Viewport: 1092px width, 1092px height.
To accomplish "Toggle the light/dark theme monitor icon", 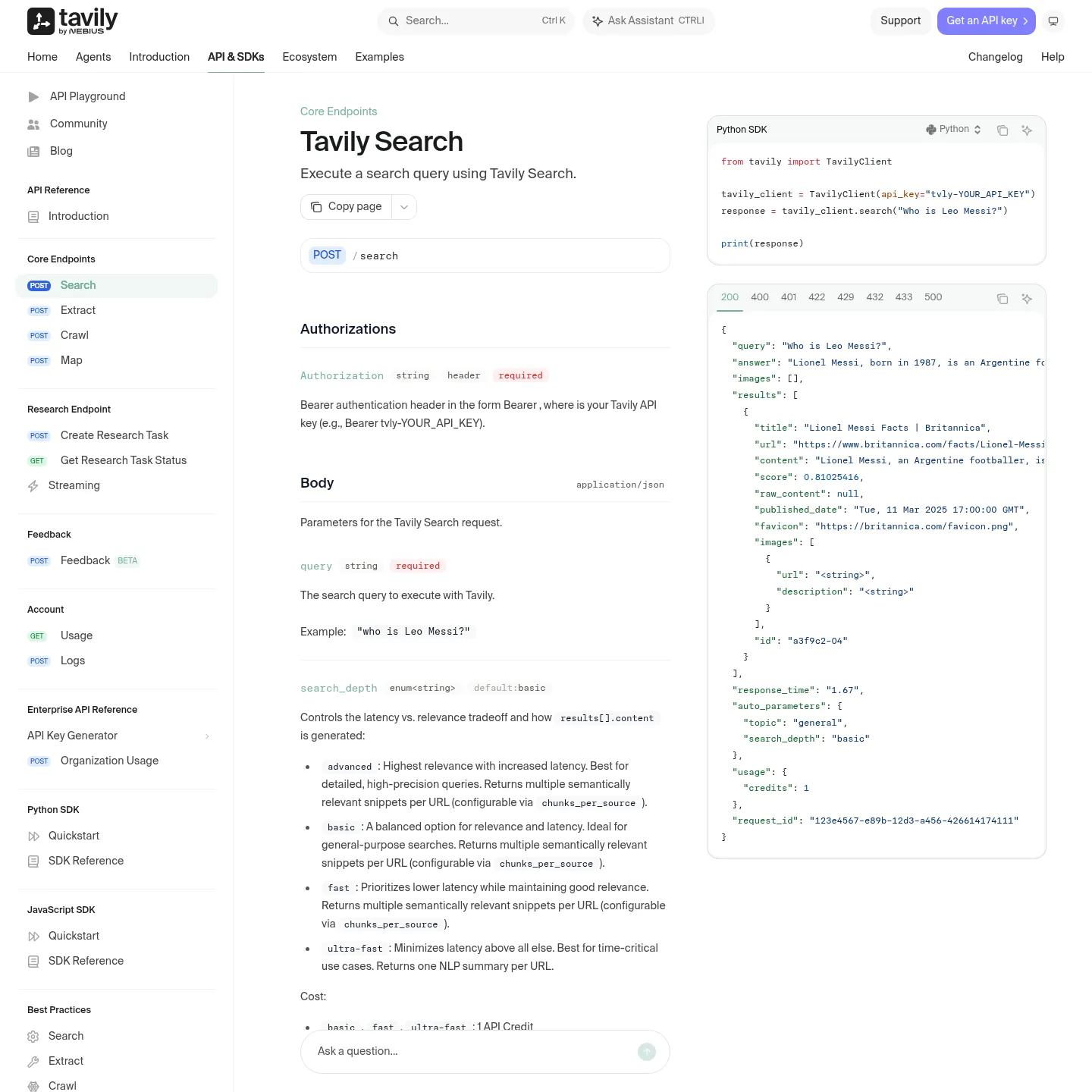I will pyautogui.click(x=1053, y=21).
